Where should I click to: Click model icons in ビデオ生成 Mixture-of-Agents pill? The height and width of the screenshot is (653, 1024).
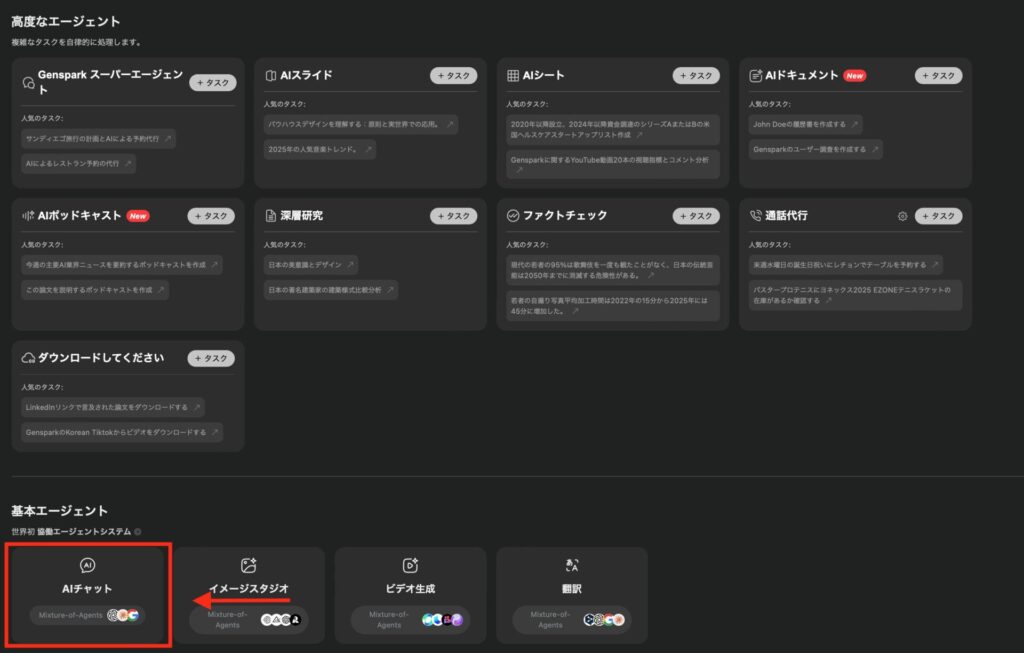[x=442, y=620]
